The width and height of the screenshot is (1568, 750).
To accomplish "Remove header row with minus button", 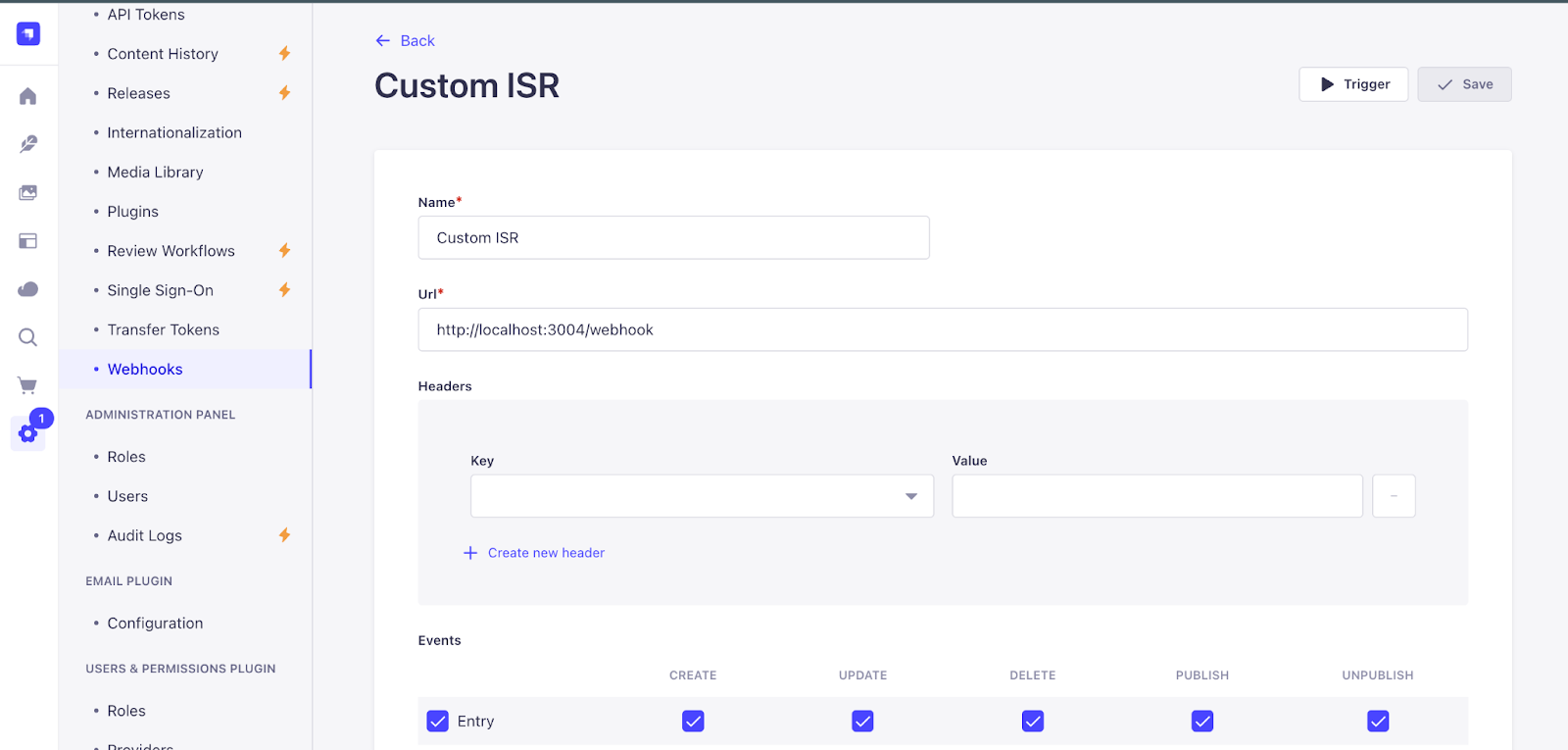I will pos(1394,496).
